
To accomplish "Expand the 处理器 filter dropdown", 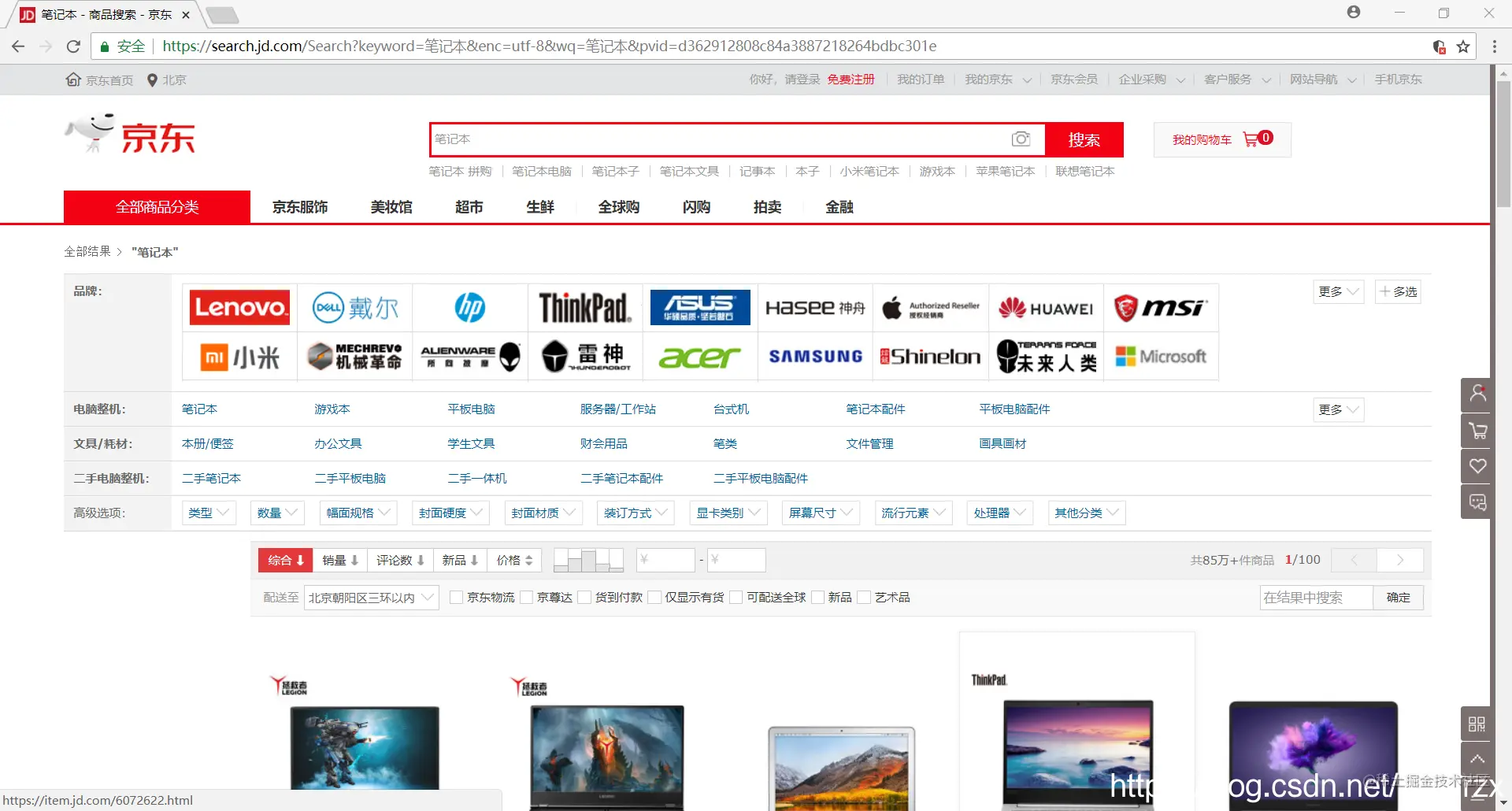I will [x=999, y=513].
